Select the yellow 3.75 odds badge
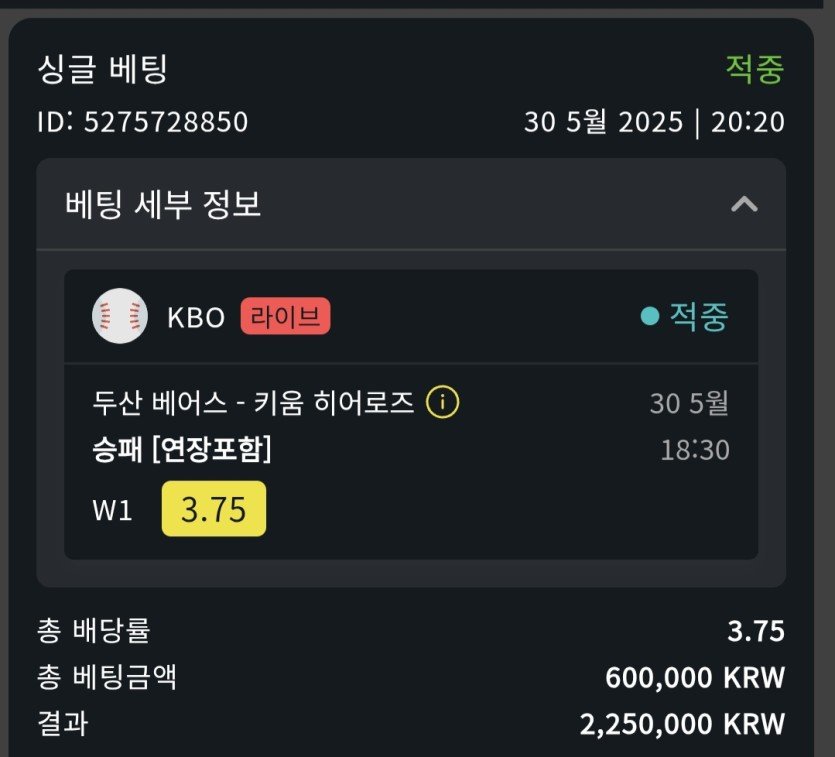The width and height of the screenshot is (835, 757). point(214,509)
